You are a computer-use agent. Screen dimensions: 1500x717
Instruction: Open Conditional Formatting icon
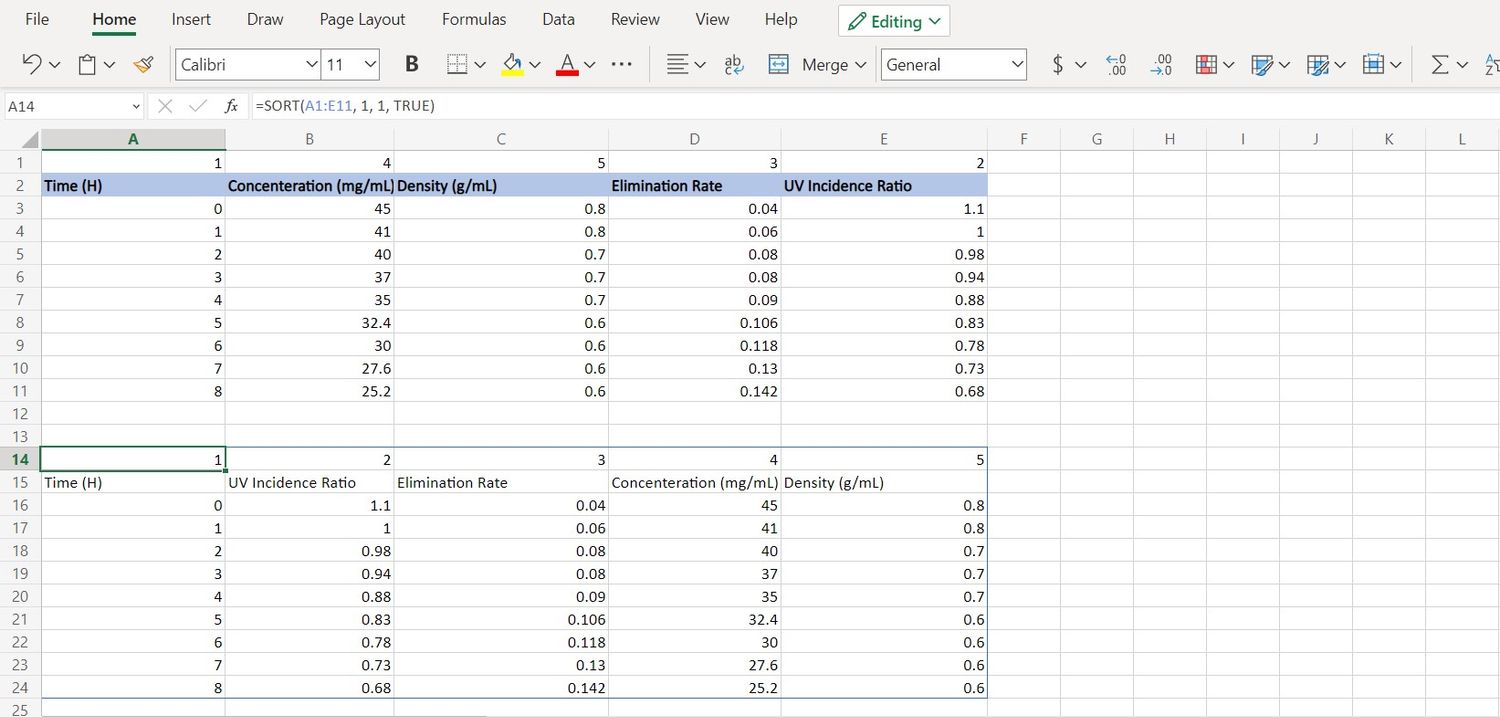tap(1207, 64)
